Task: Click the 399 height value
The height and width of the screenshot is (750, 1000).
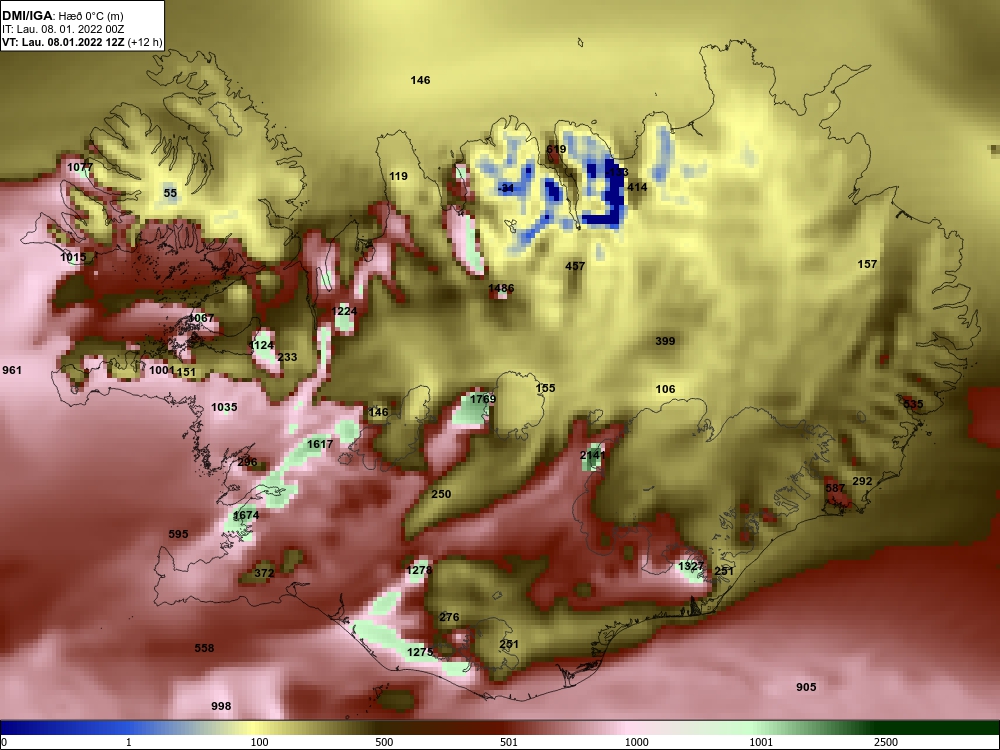Action: click(x=665, y=341)
